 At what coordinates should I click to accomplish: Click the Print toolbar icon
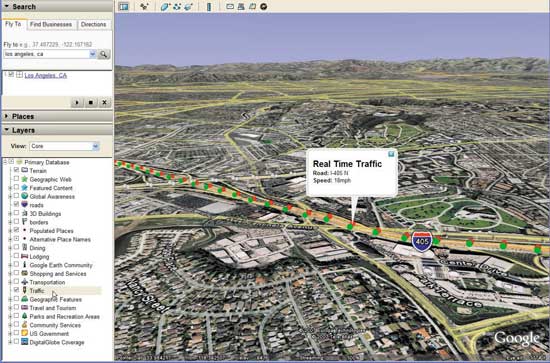click(x=241, y=6)
